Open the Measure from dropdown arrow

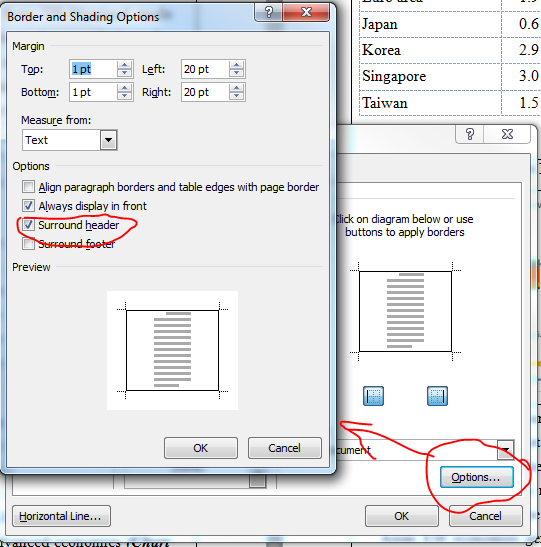108,140
